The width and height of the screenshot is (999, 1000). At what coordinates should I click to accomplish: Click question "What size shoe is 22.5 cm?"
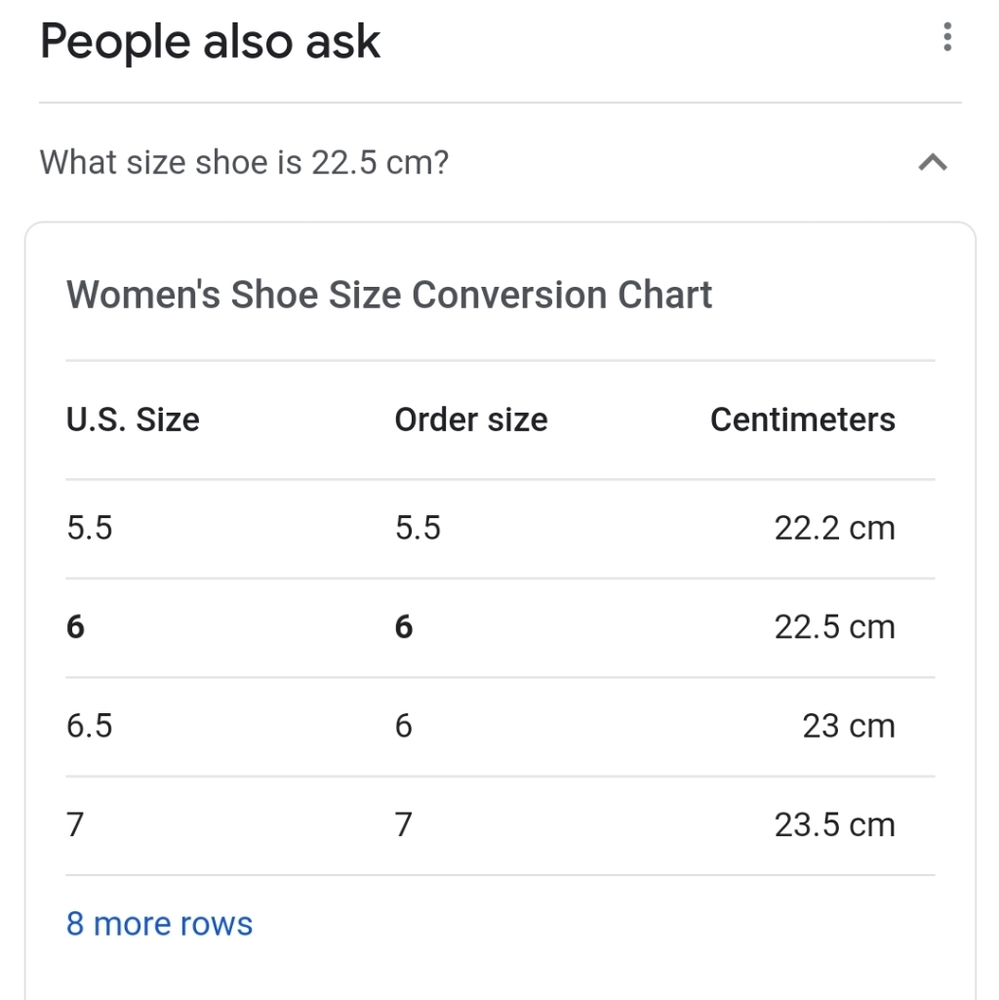[x=244, y=162]
